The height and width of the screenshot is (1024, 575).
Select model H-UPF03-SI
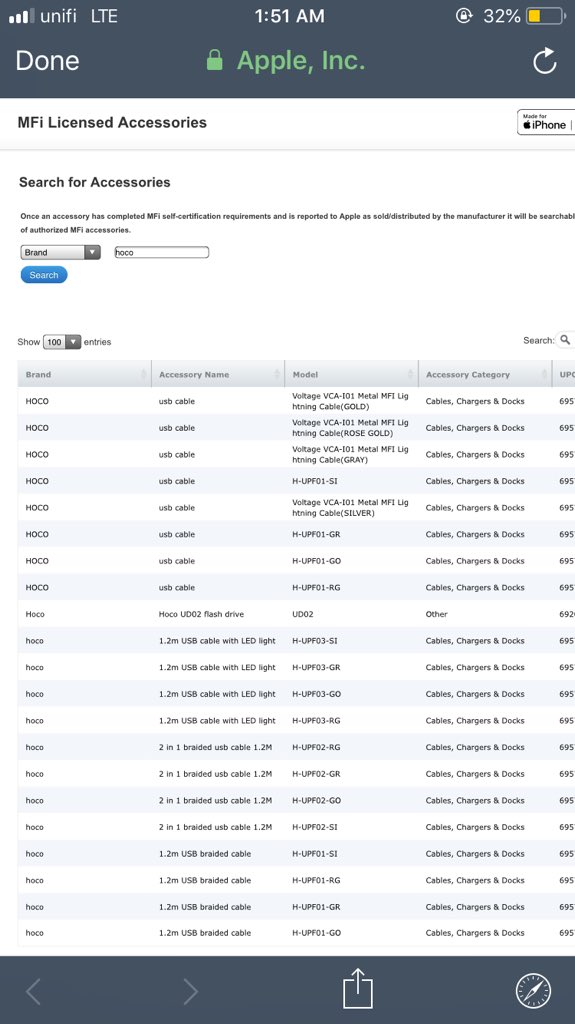coord(314,641)
